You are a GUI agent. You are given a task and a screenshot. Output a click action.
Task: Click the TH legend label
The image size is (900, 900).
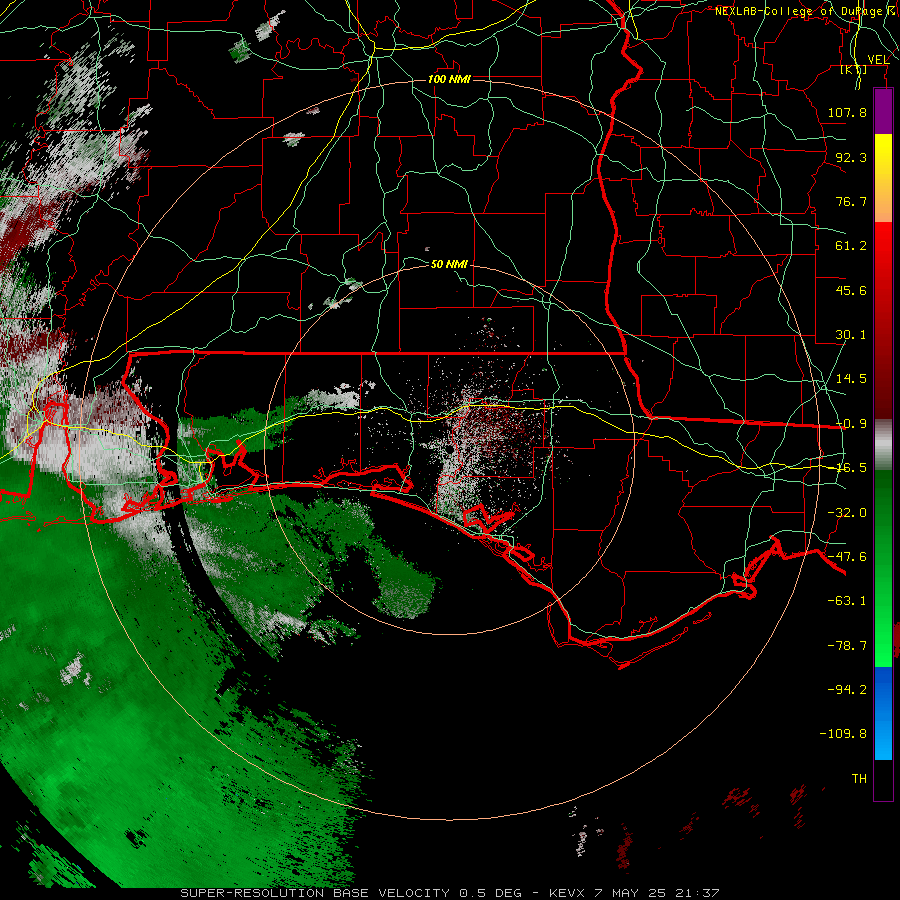pos(859,779)
